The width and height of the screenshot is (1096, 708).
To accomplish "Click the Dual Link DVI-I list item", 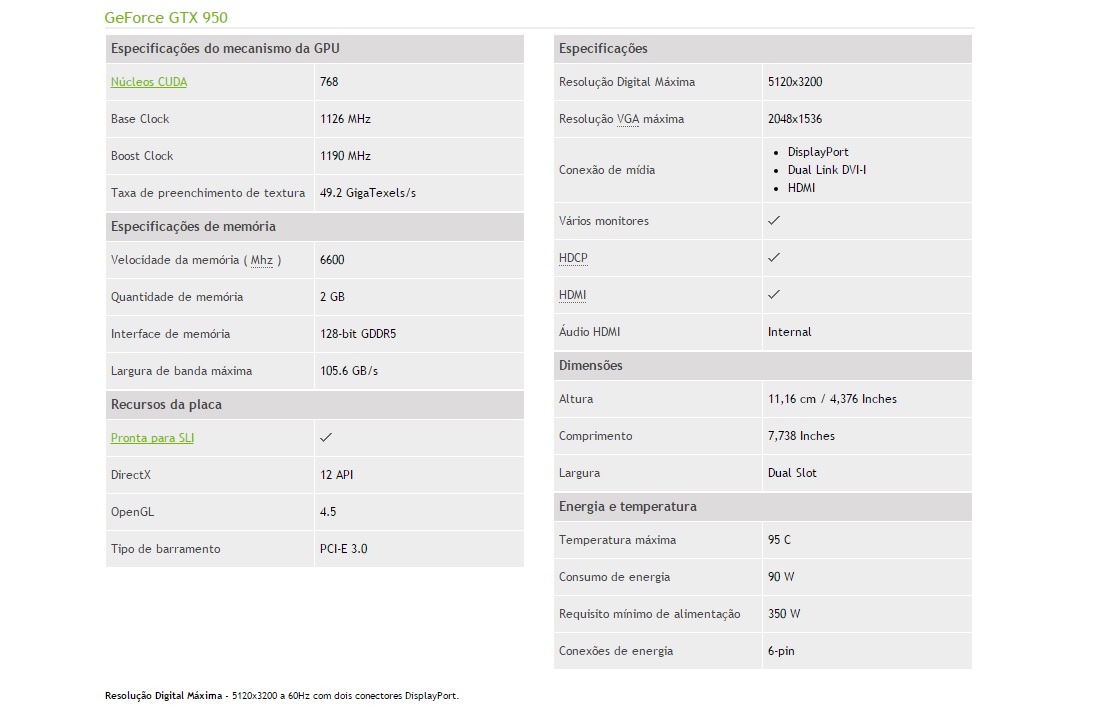I will pyautogui.click(x=826, y=170).
